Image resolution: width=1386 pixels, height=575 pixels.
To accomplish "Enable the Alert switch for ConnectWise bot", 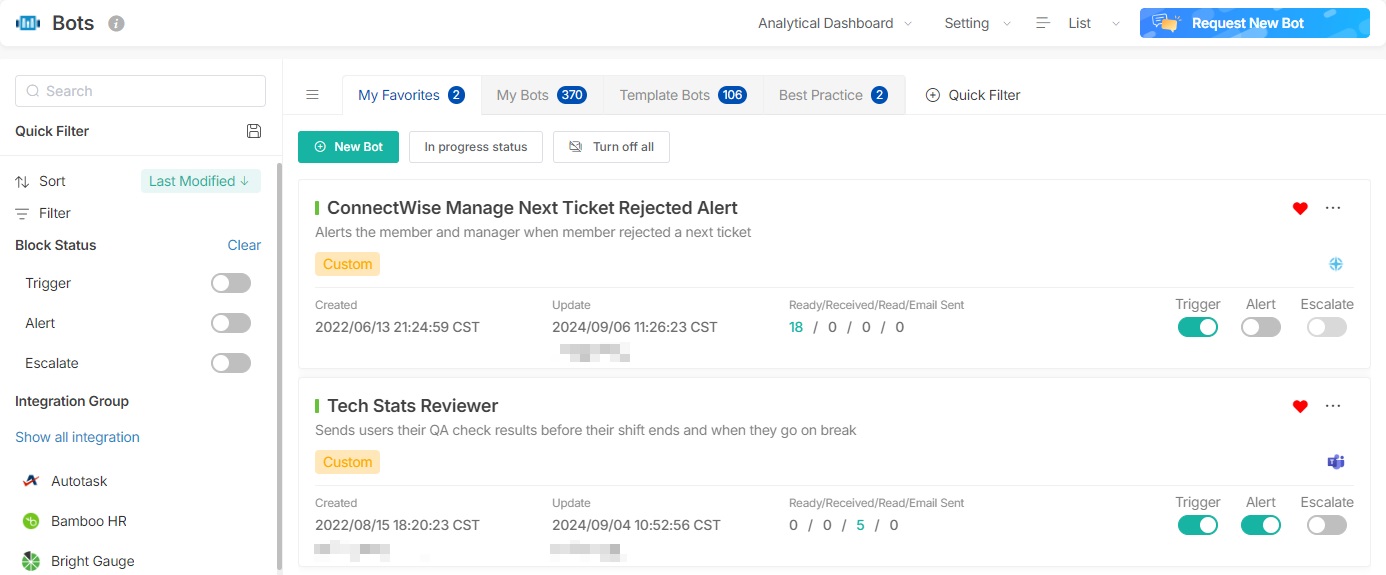I will tap(1260, 327).
